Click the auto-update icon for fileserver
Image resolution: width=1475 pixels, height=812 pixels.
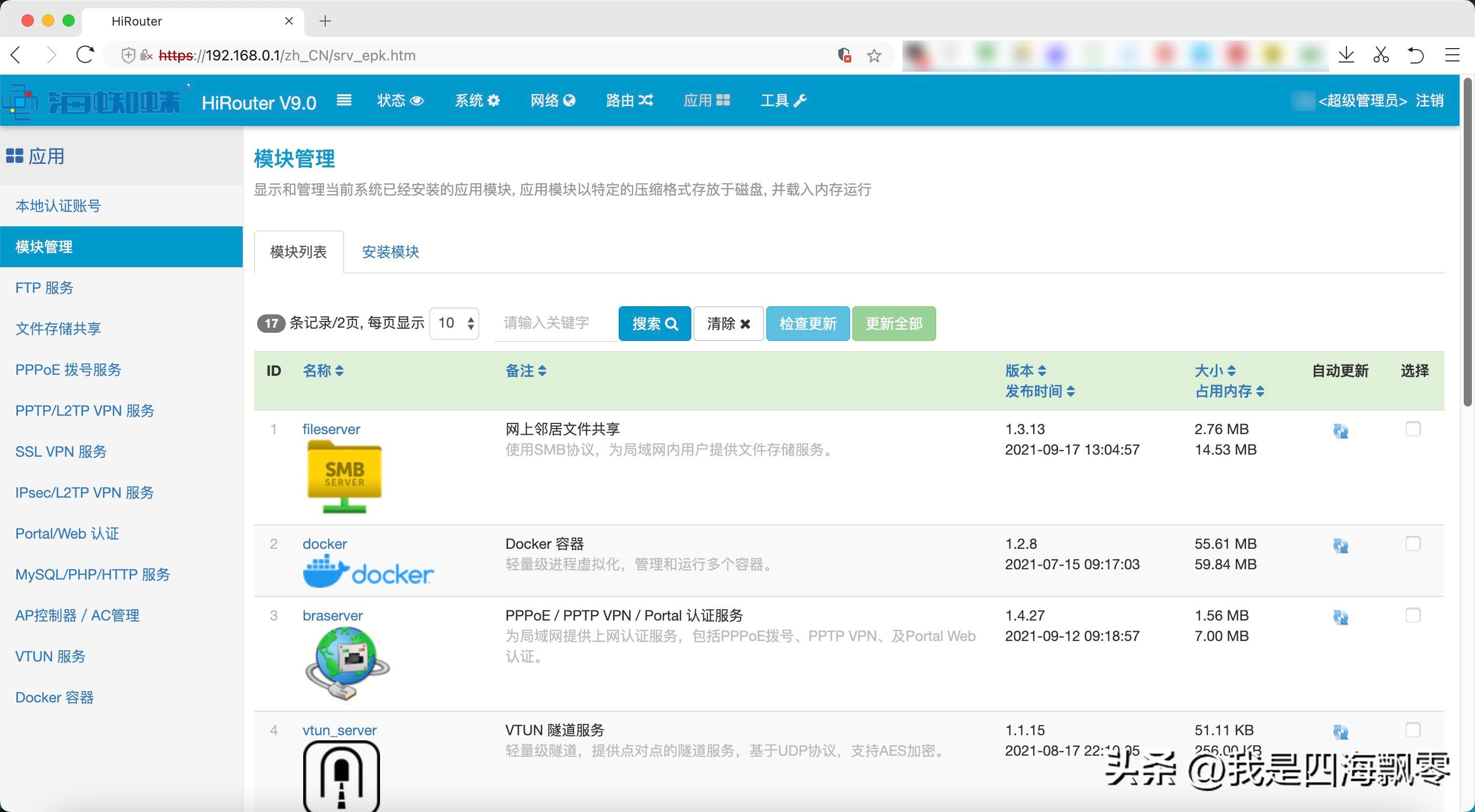pyautogui.click(x=1340, y=431)
